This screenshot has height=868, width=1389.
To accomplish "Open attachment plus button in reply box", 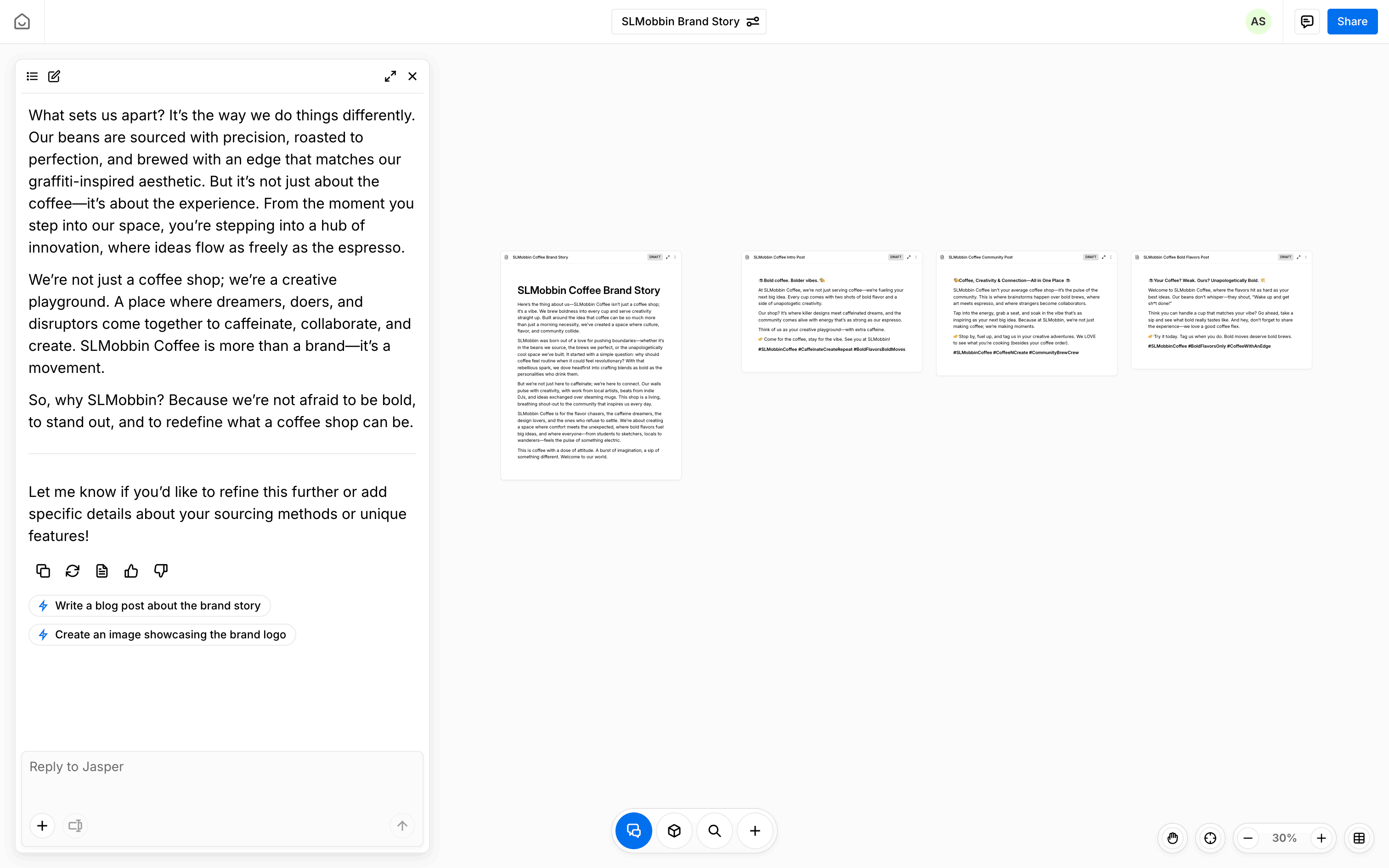I will (42, 826).
